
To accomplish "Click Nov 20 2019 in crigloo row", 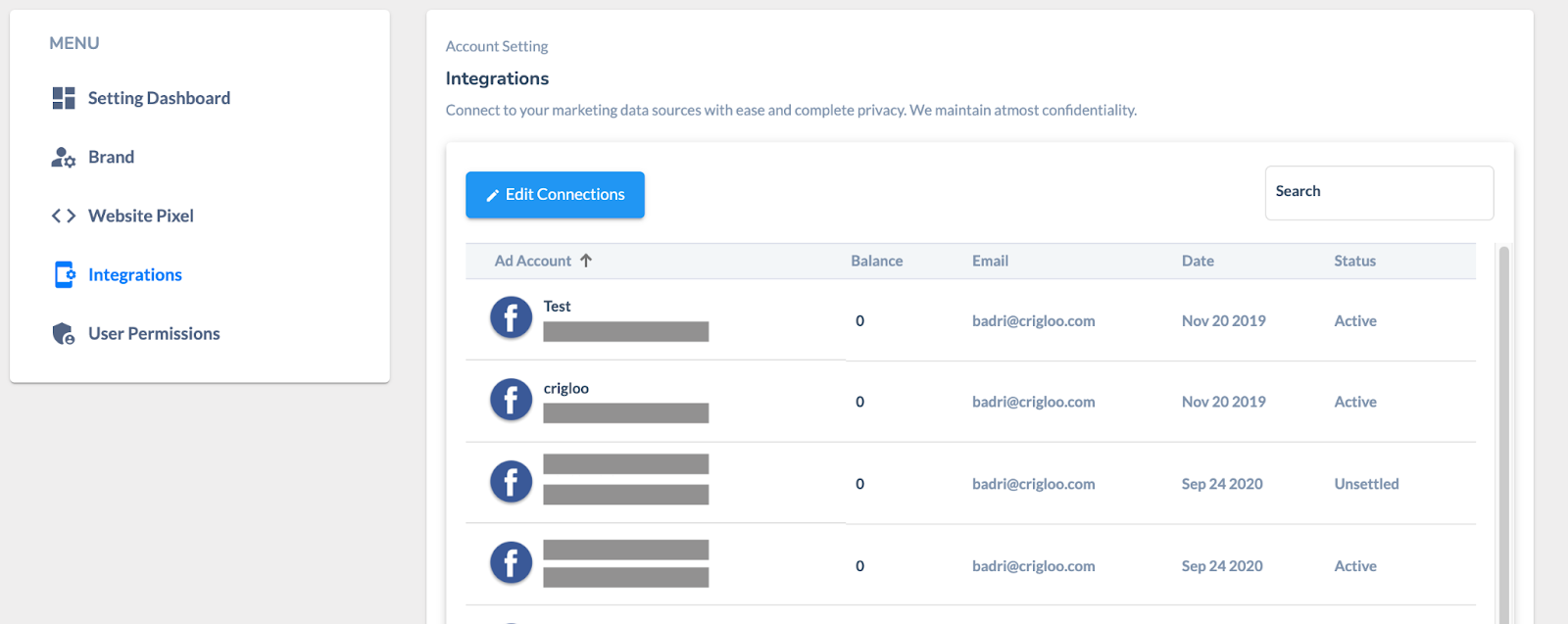I will point(1223,402).
